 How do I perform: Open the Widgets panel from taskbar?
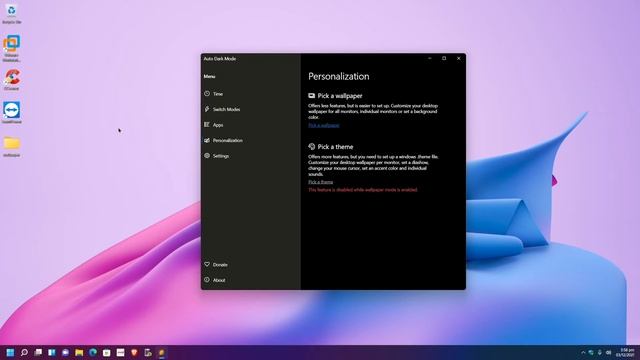pyautogui.click(x=51, y=352)
